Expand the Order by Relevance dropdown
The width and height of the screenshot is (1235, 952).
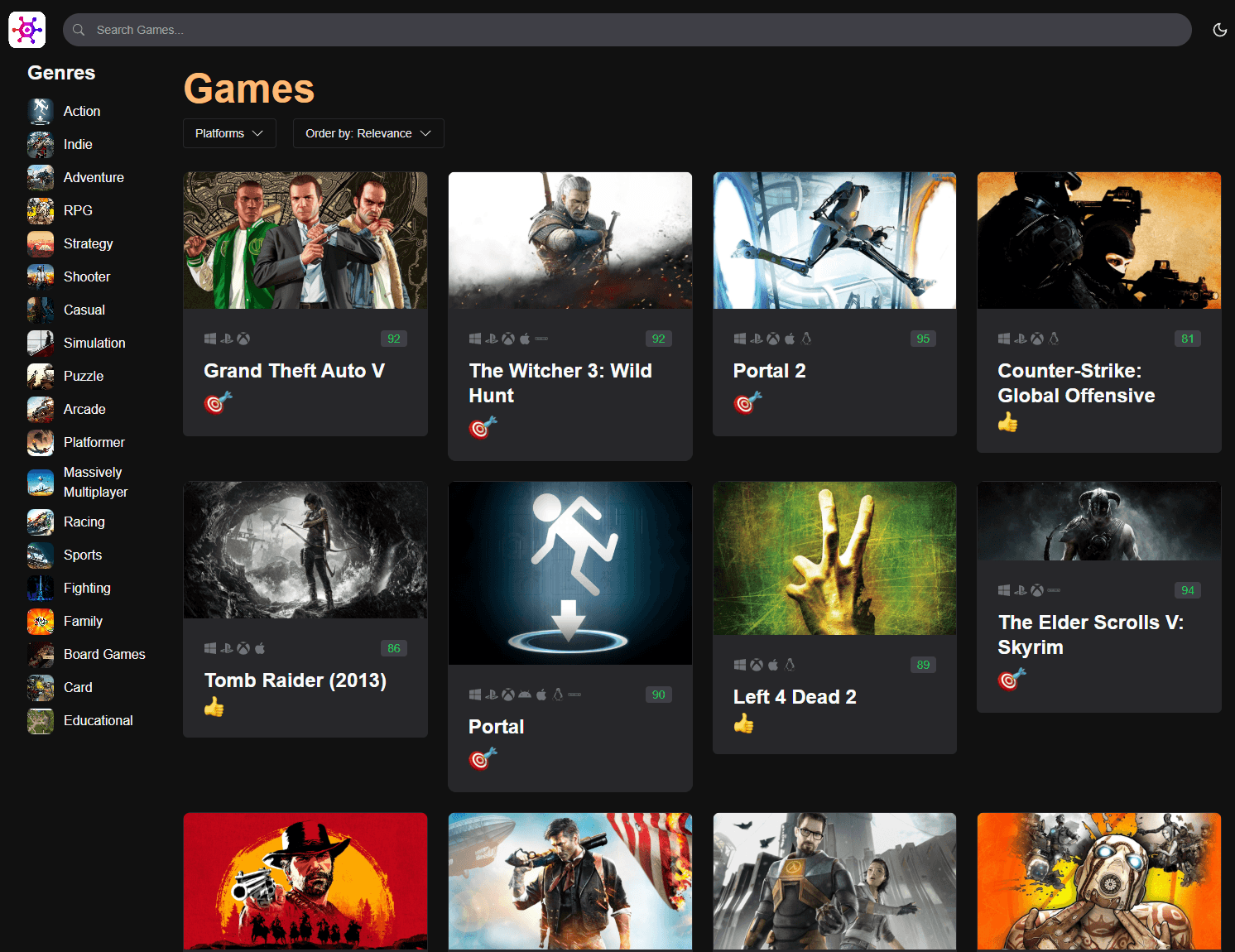pyautogui.click(x=368, y=132)
